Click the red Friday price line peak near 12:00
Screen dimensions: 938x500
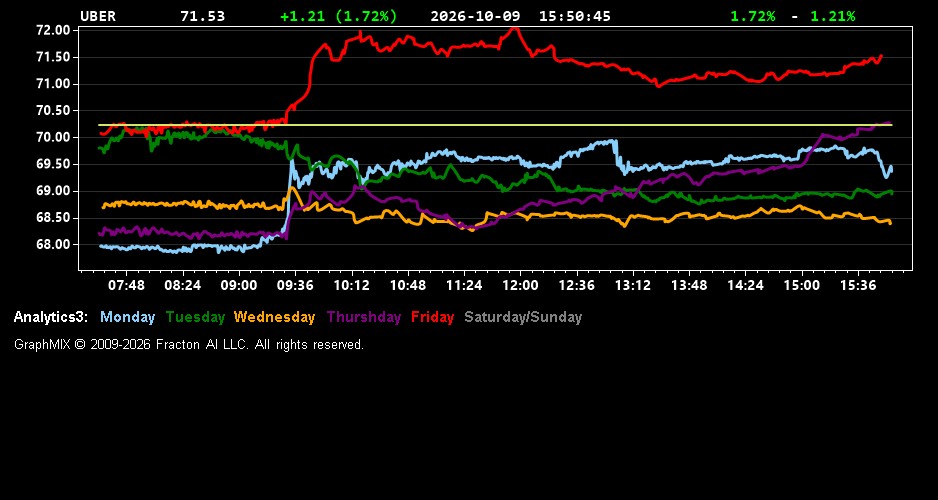pos(514,29)
